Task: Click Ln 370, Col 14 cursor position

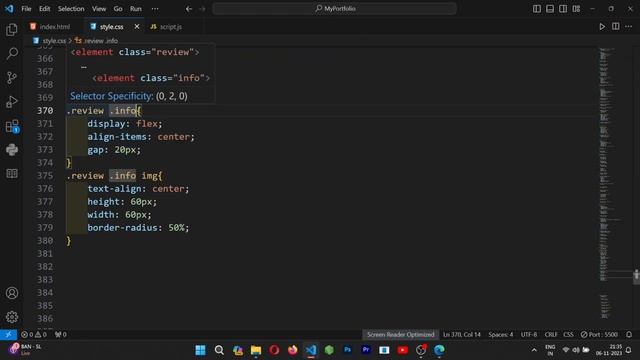Action: (462, 335)
